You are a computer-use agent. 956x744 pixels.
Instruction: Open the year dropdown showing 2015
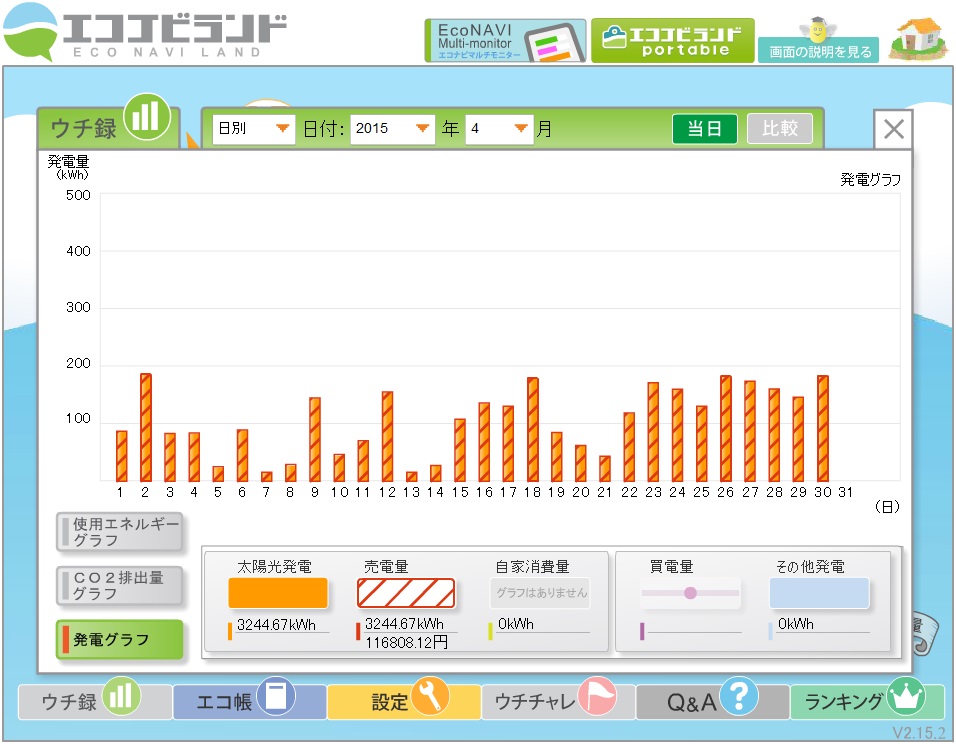(x=393, y=129)
